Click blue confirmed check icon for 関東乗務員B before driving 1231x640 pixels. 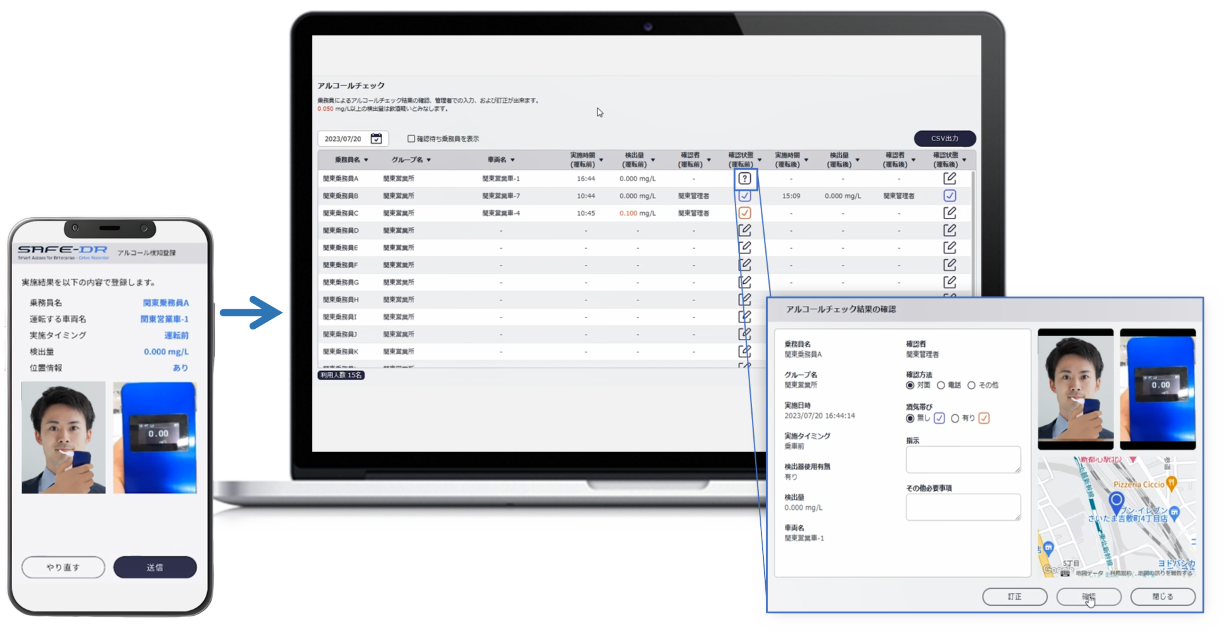(744, 196)
